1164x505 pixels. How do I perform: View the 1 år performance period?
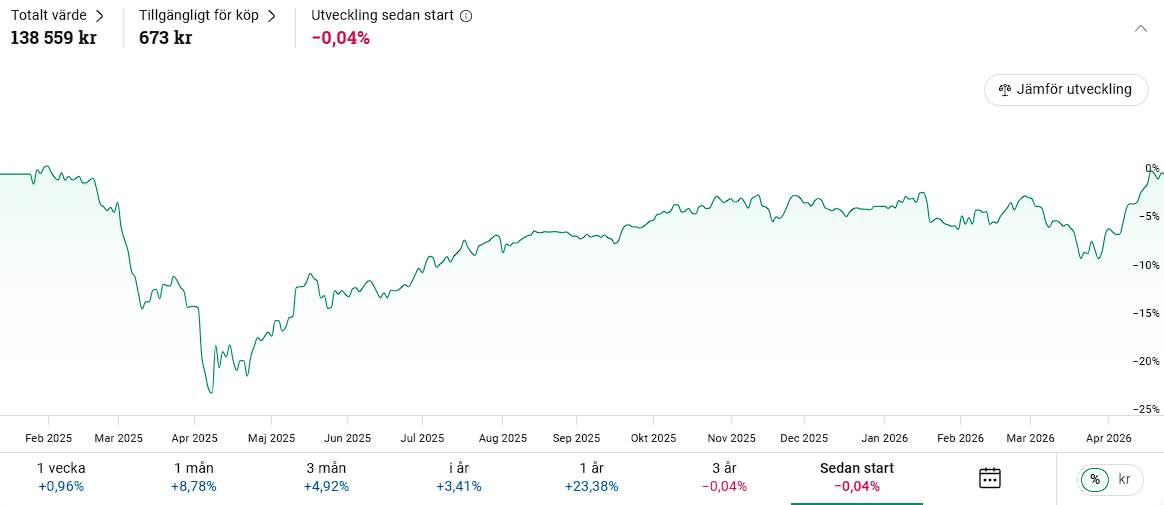(592, 477)
